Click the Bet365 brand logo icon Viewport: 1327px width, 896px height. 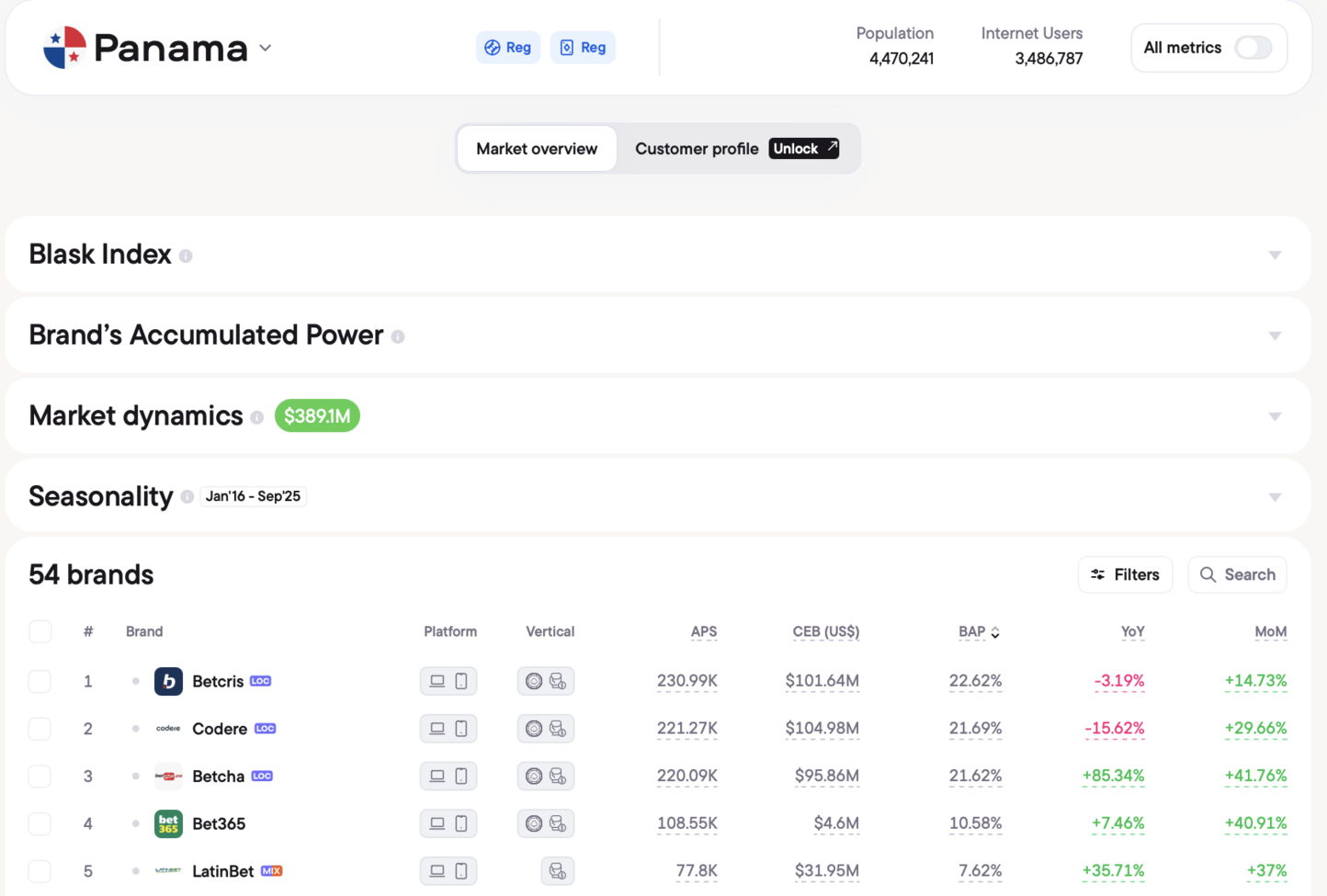click(168, 823)
